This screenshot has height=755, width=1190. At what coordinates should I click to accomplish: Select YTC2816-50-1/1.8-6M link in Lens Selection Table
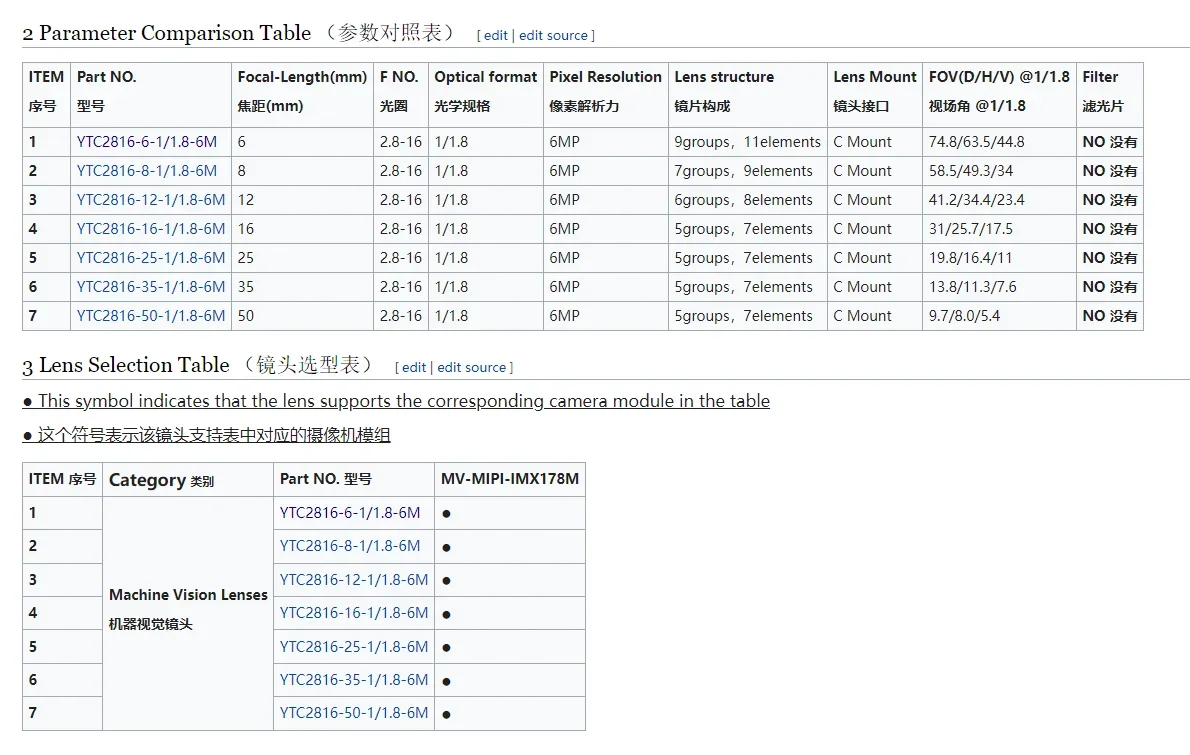(353, 713)
